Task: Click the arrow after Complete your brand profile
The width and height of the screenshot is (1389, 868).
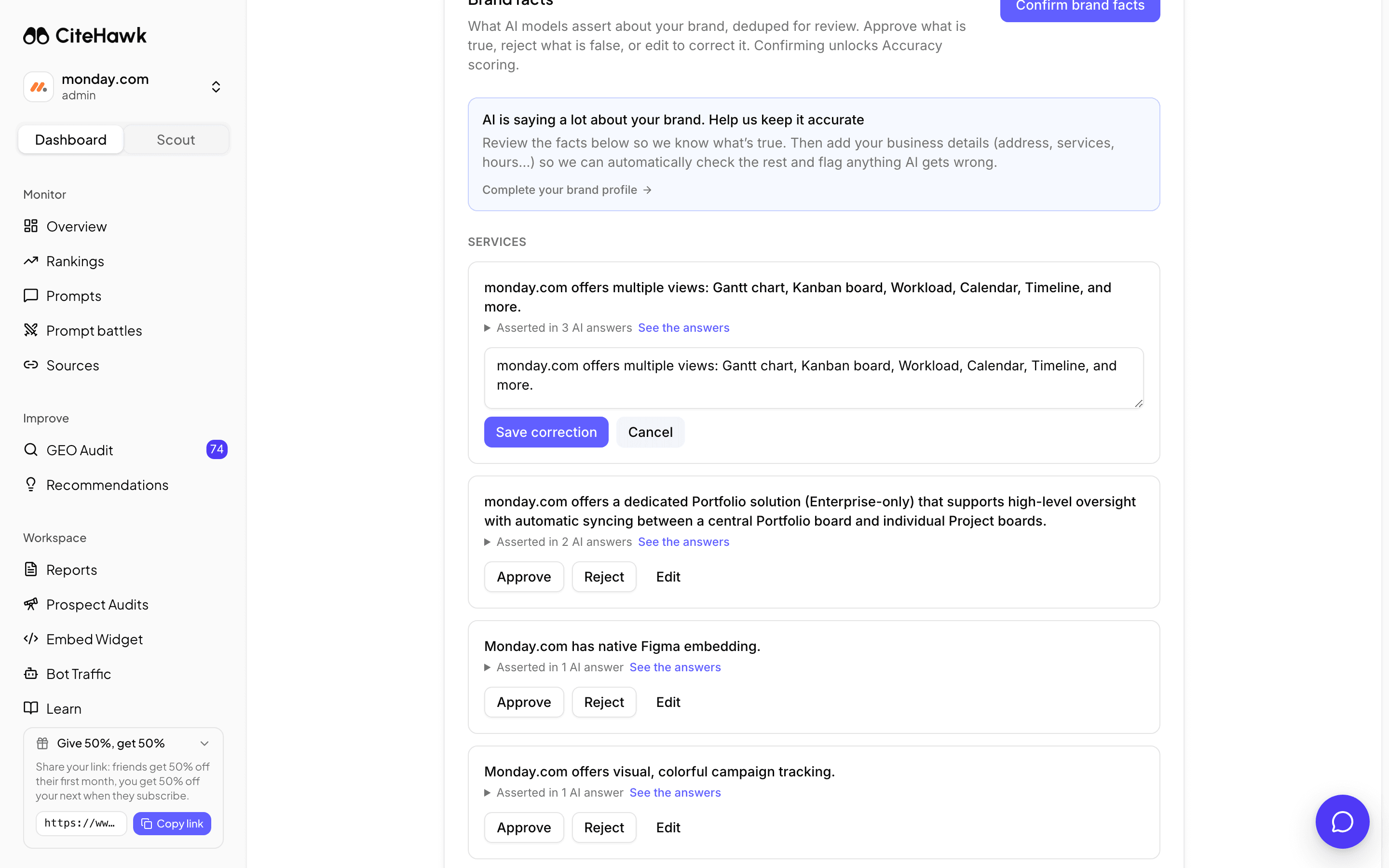Action: pyautogui.click(x=647, y=190)
